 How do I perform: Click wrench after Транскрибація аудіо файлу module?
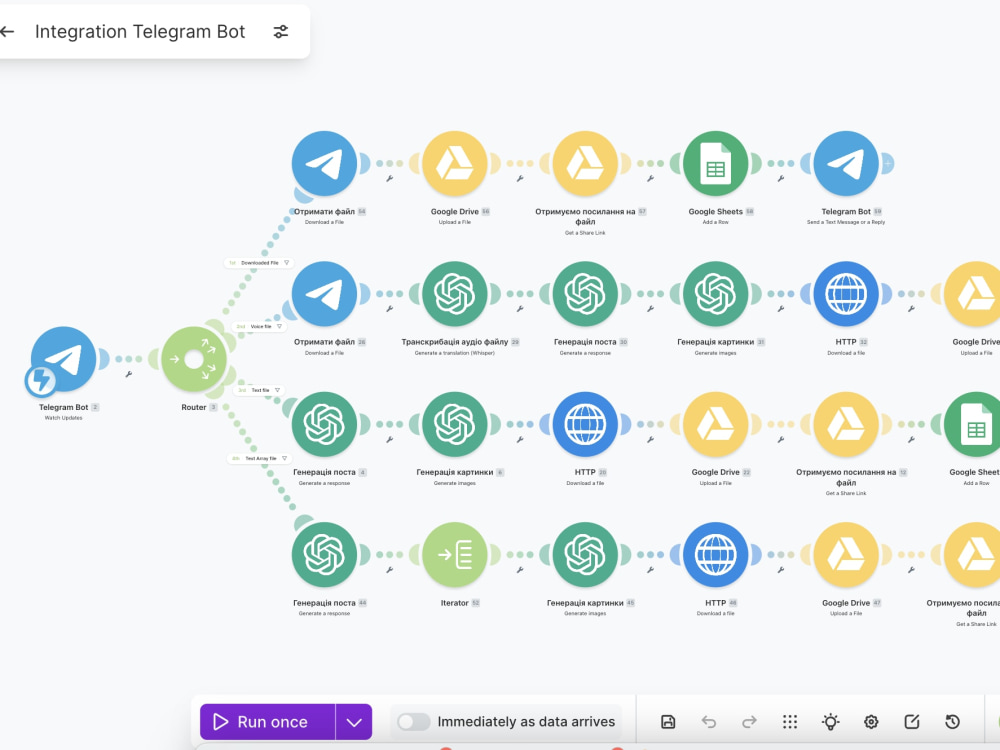[520, 309]
